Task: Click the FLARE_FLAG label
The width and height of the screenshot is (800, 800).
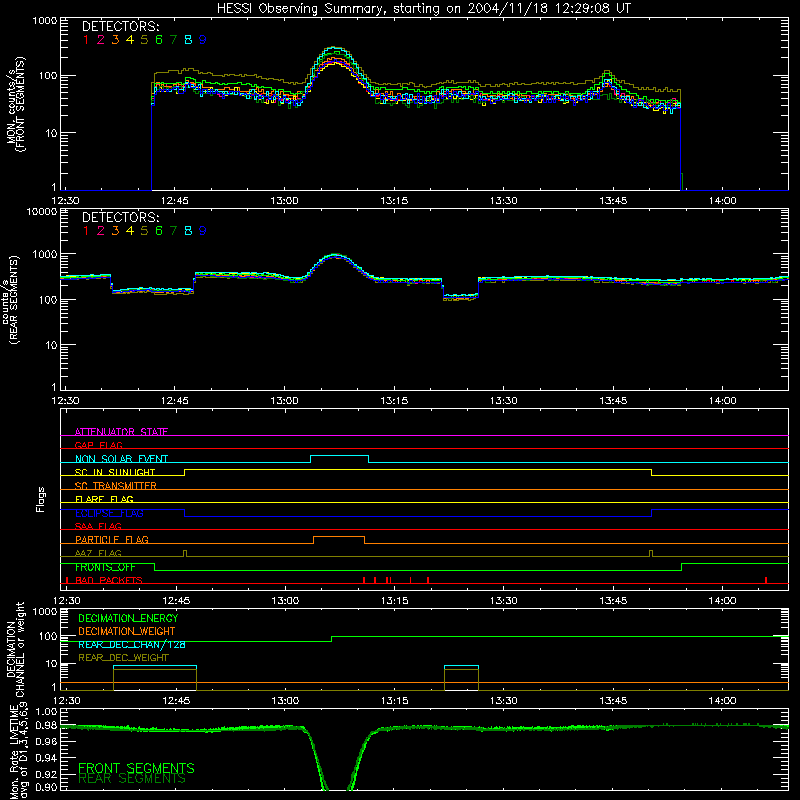Action: pos(104,499)
